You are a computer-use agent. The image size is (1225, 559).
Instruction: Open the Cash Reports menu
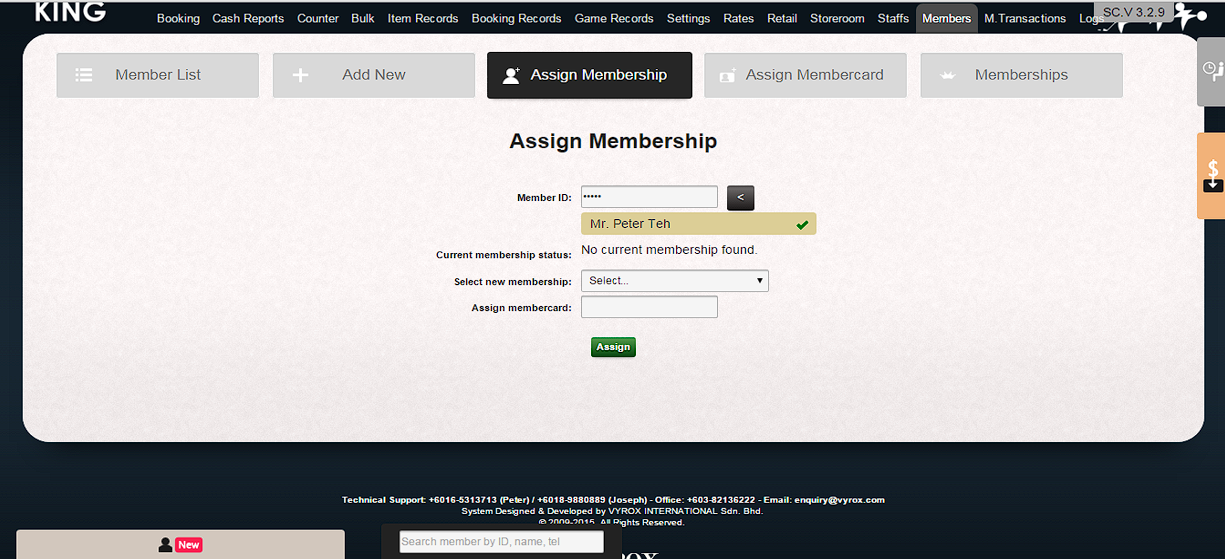[x=248, y=18]
